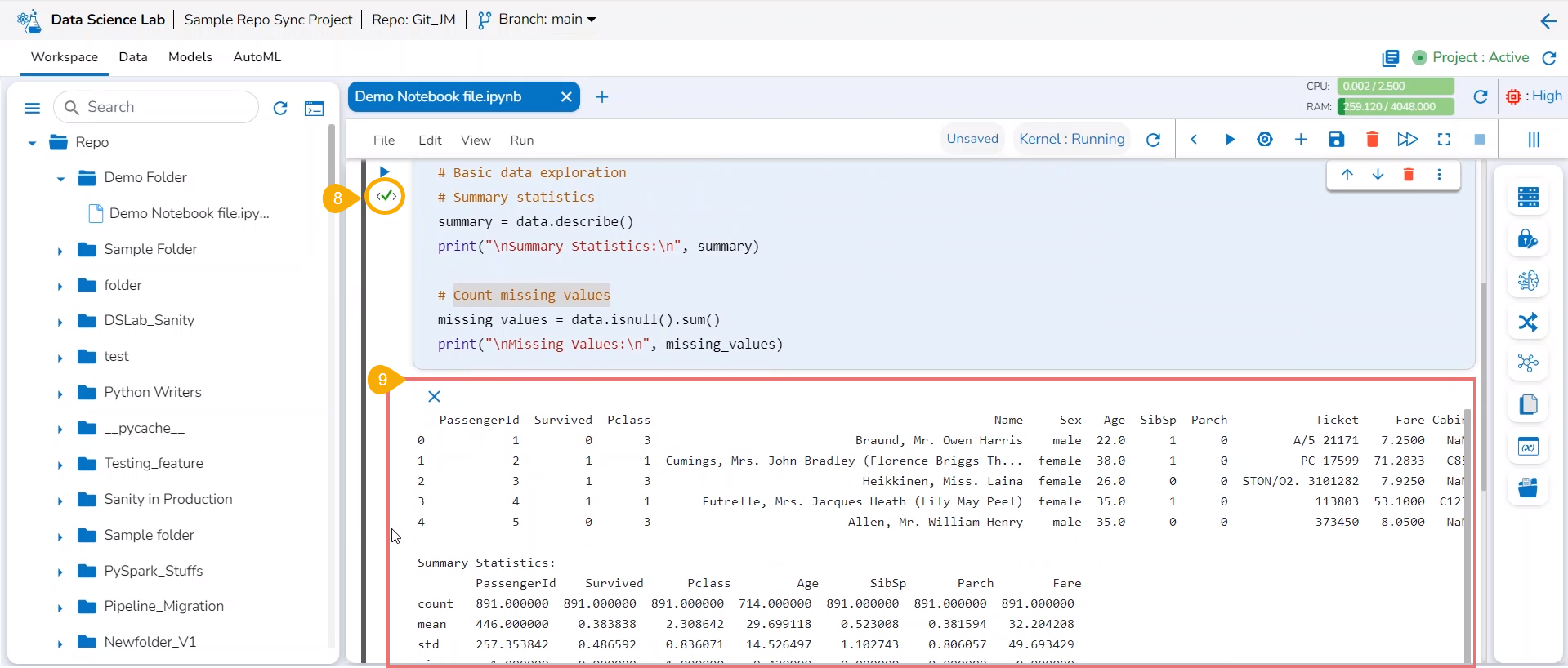Click the Save notebook icon in toolbar
Screen dimensions: 1568x668
click(x=1336, y=140)
